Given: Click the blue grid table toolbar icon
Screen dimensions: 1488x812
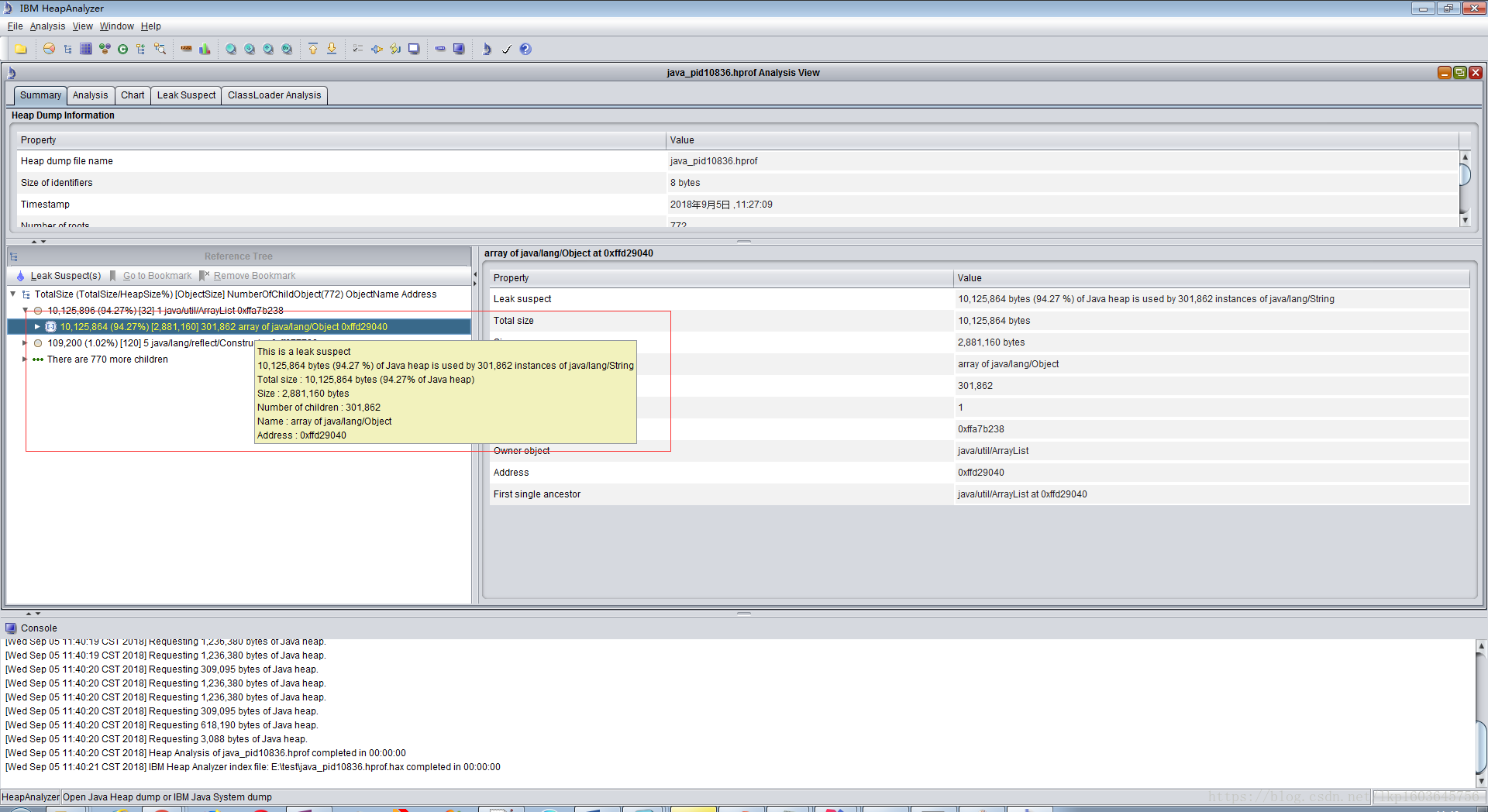Looking at the screenshot, I should pos(86,49).
